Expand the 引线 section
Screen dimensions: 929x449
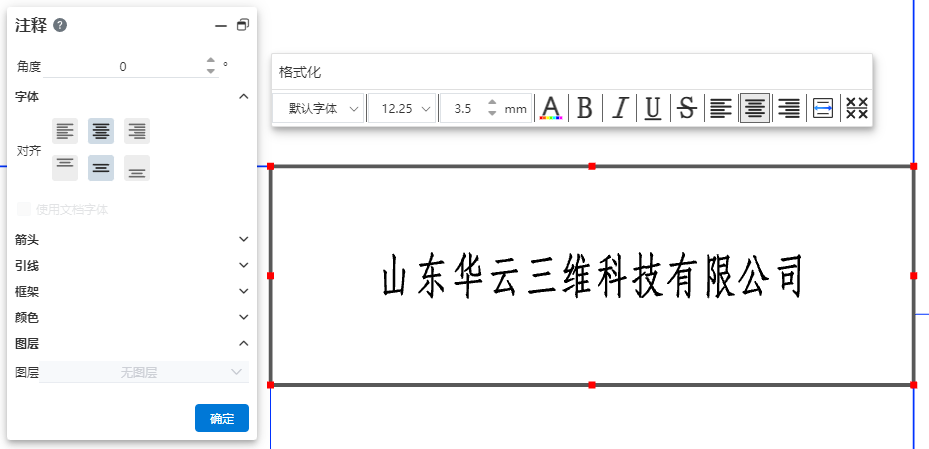tap(243, 265)
